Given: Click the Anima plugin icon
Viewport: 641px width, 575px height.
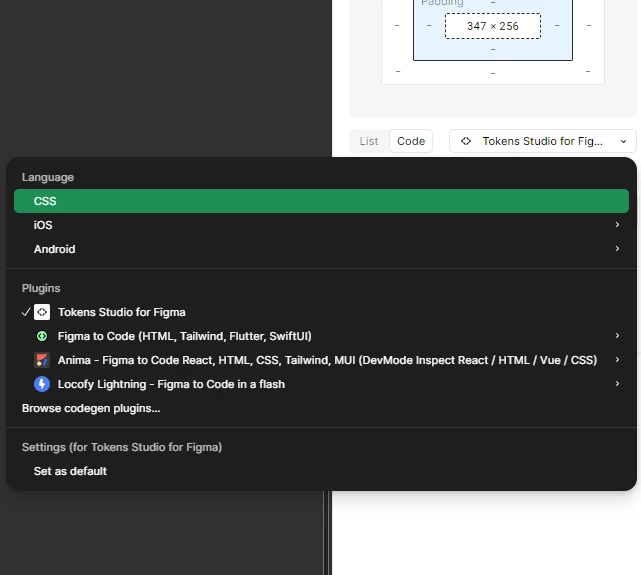Looking at the screenshot, I should coord(42,360).
